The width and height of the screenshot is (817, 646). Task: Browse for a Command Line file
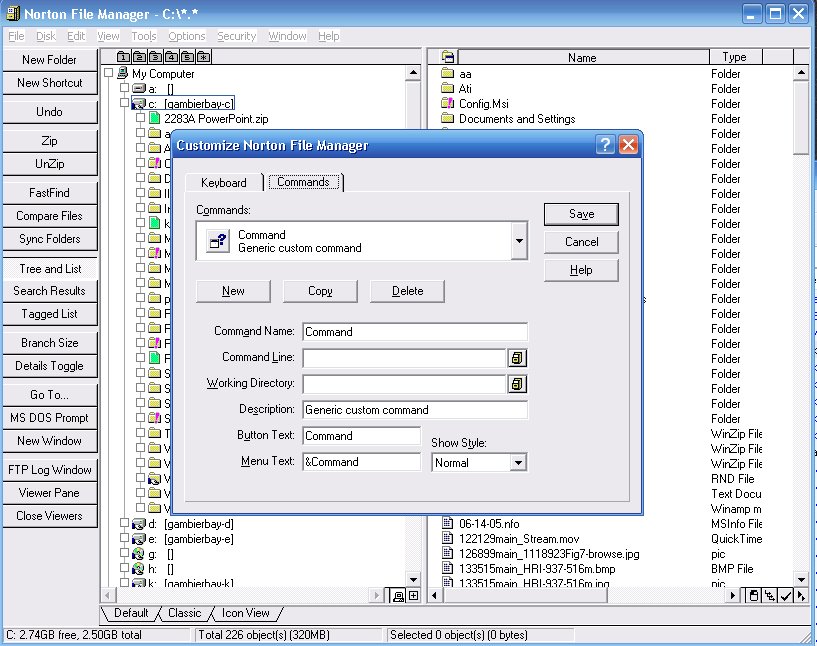(517, 358)
